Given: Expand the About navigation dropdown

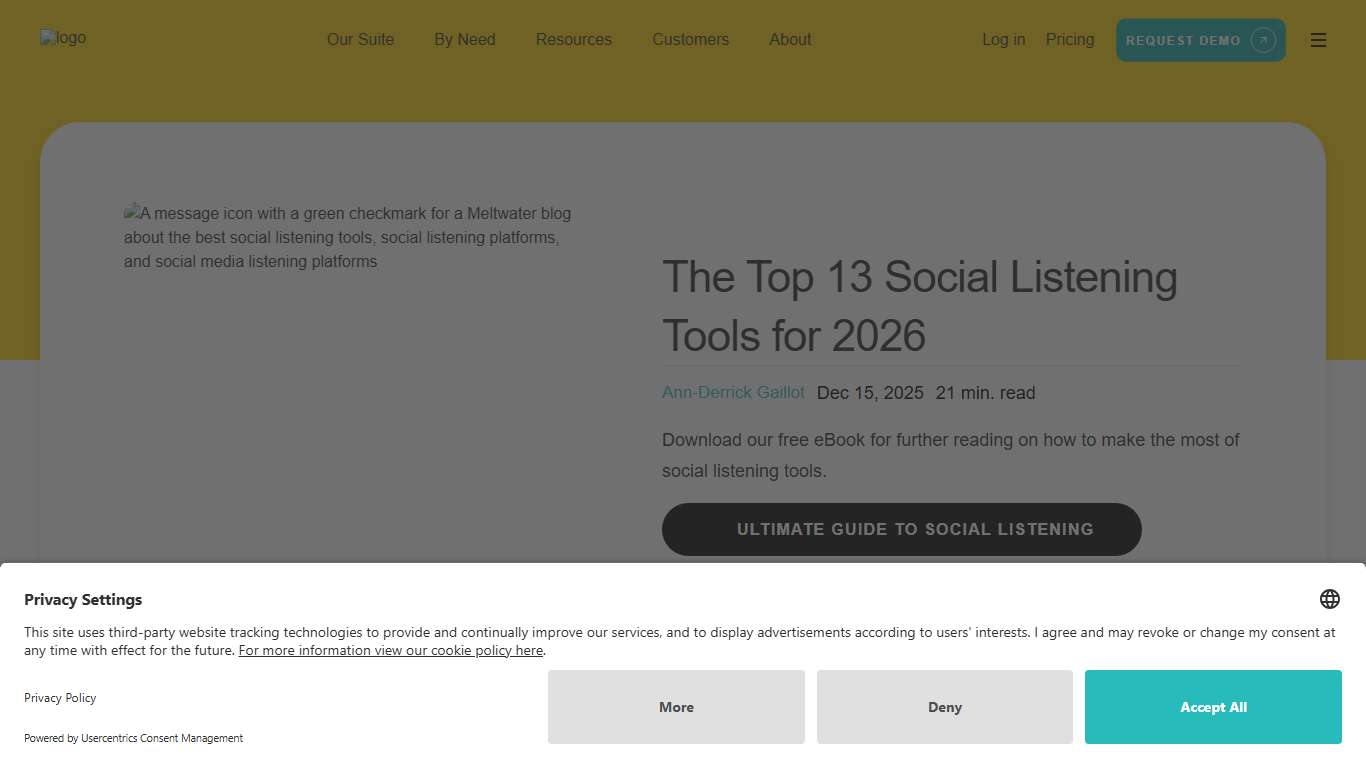Looking at the screenshot, I should coord(790,40).
